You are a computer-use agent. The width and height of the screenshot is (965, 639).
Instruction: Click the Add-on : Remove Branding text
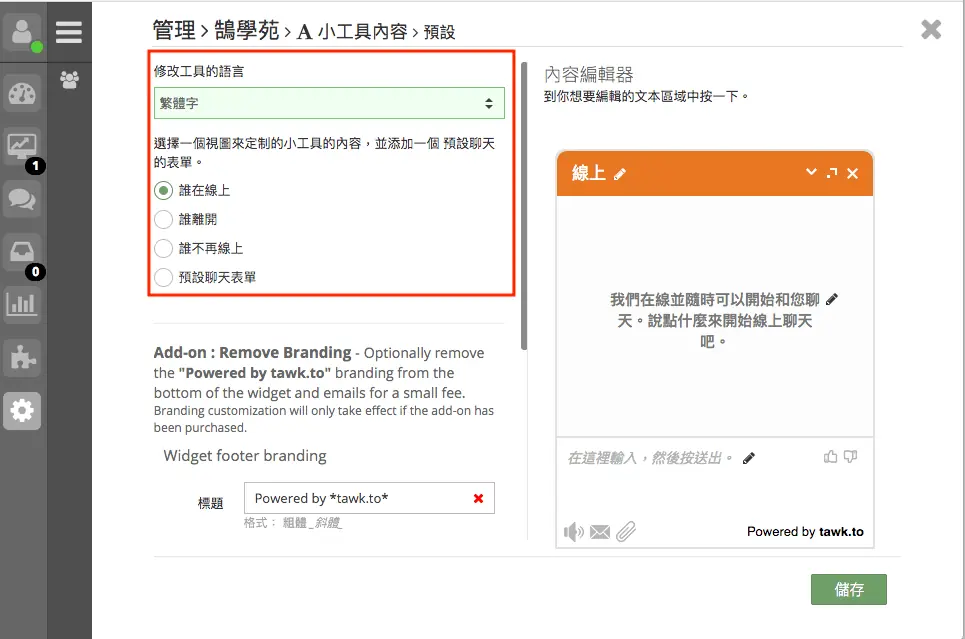coord(252,353)
